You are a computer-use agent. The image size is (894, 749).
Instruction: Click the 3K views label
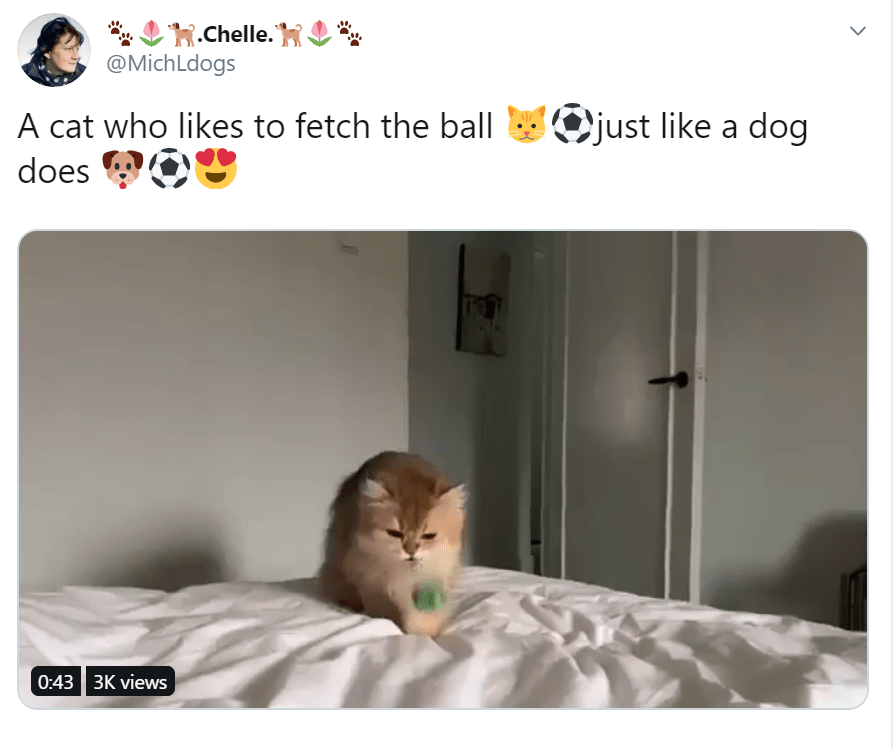[x=130, y=682]
